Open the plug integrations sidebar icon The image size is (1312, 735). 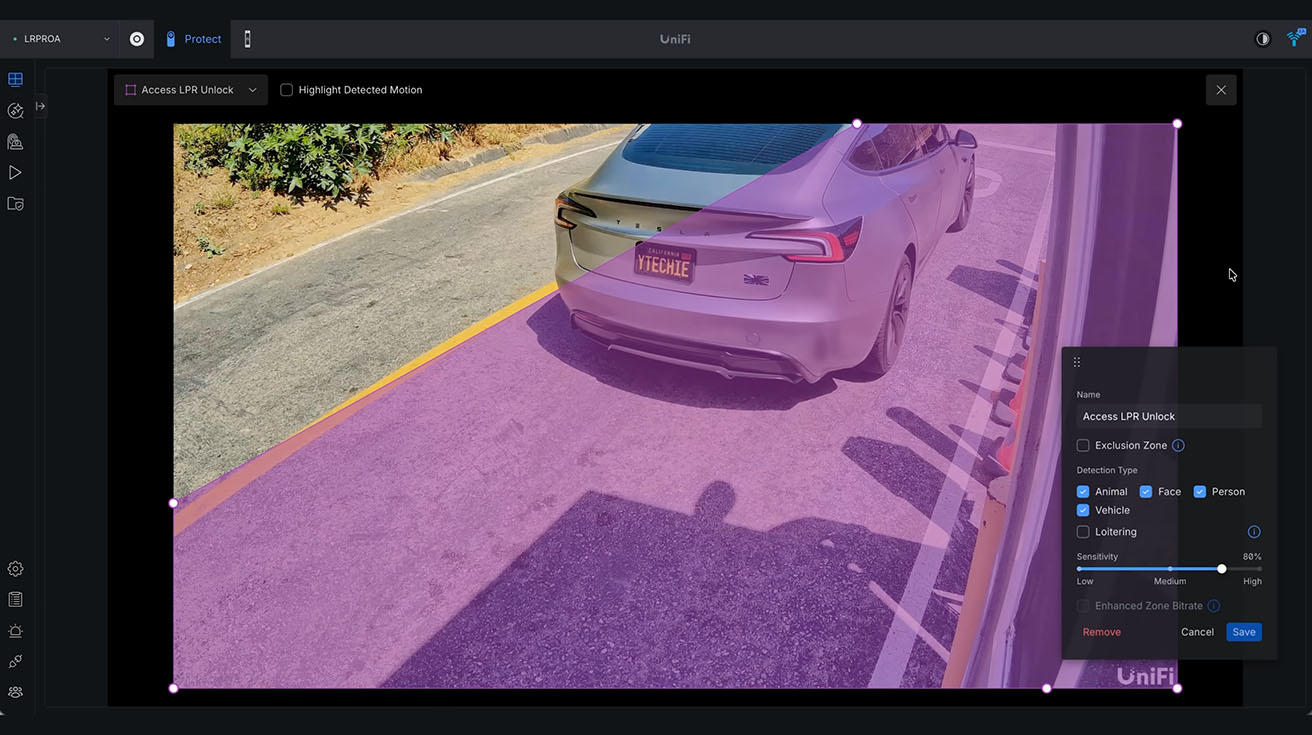(15, 661)
